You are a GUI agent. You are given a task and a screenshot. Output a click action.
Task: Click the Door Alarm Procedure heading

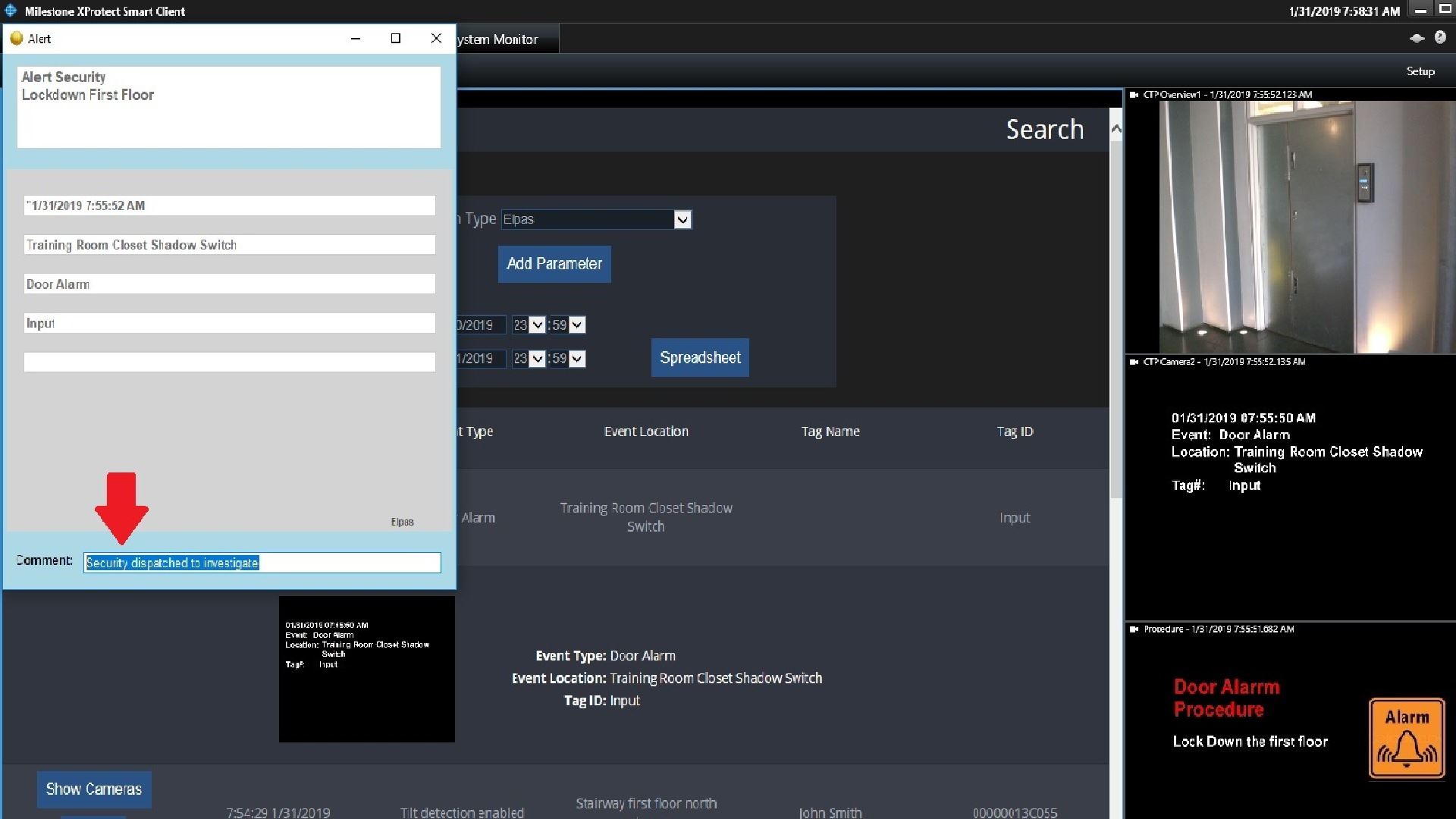tap(1226, 698)
